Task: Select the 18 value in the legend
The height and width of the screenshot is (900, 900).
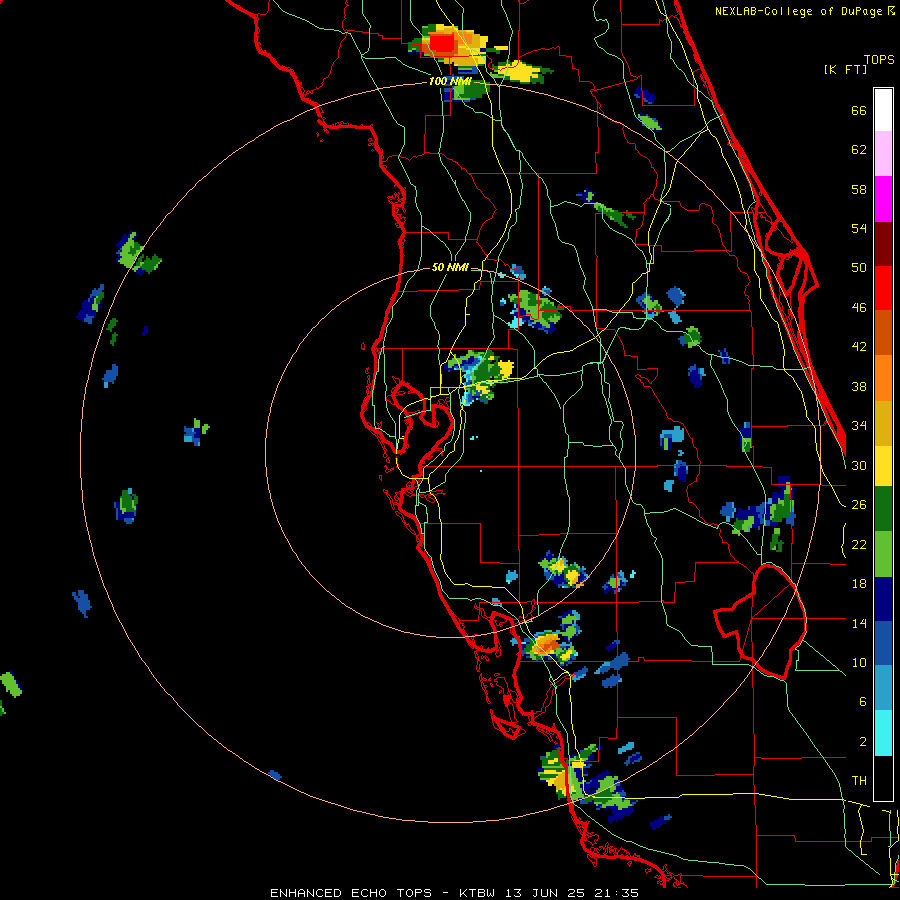Action: point(859,584)
